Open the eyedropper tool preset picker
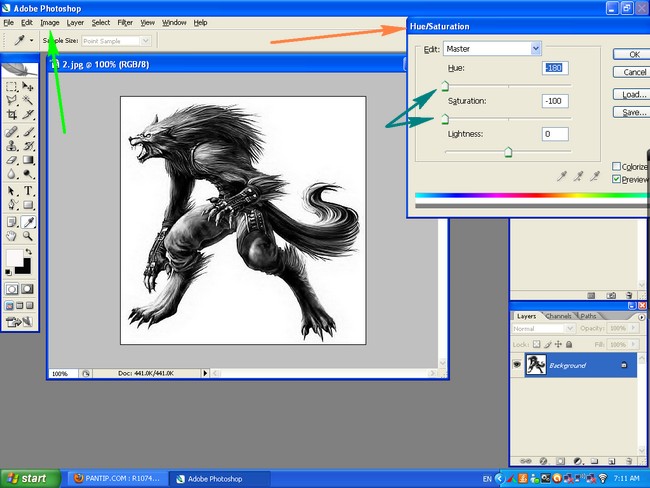 point(32,41)
